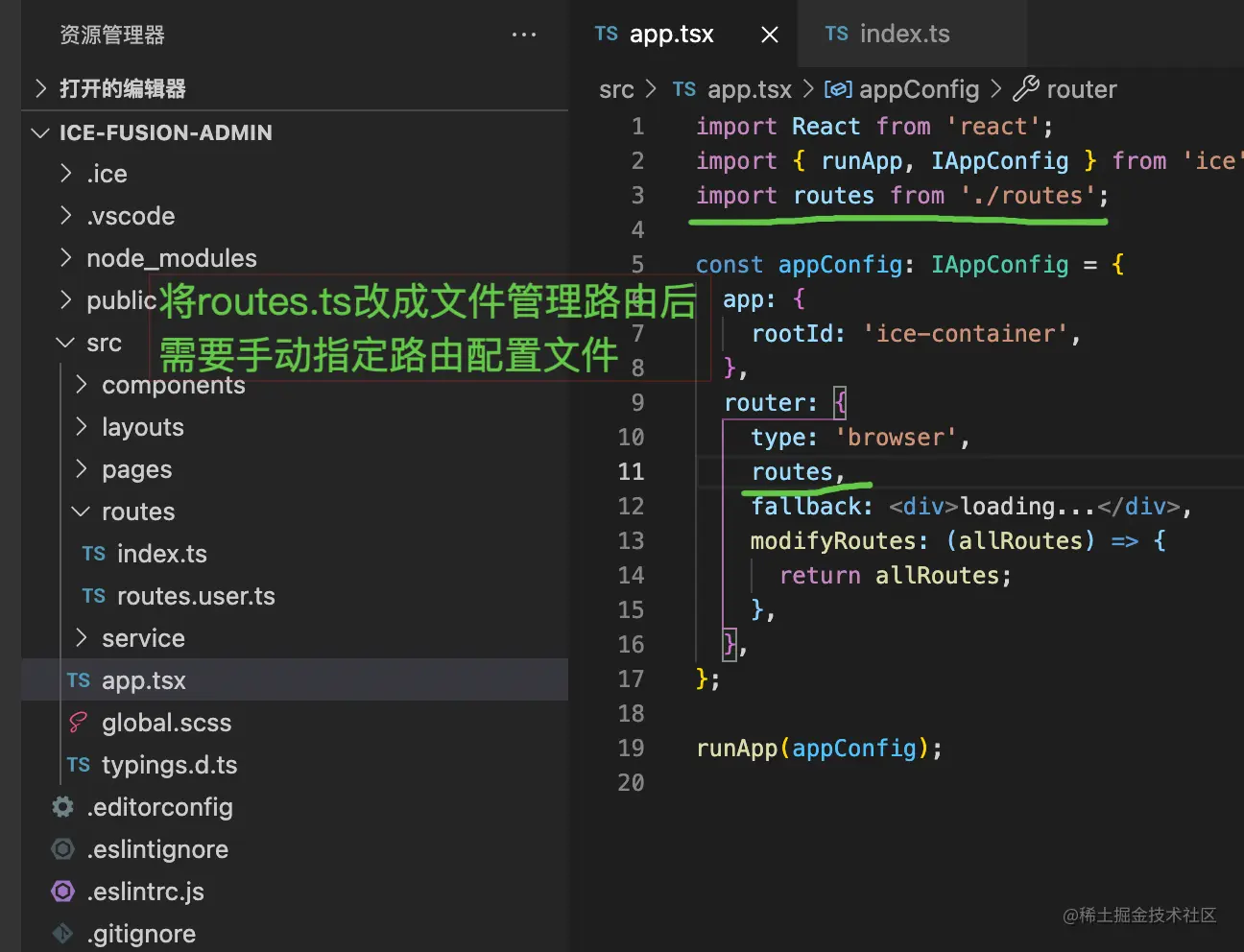This screenshot has width=1244, height=952.
Task: Click the src breadcrumb segment
Action: pyautogui.click(x=616, y=89)
